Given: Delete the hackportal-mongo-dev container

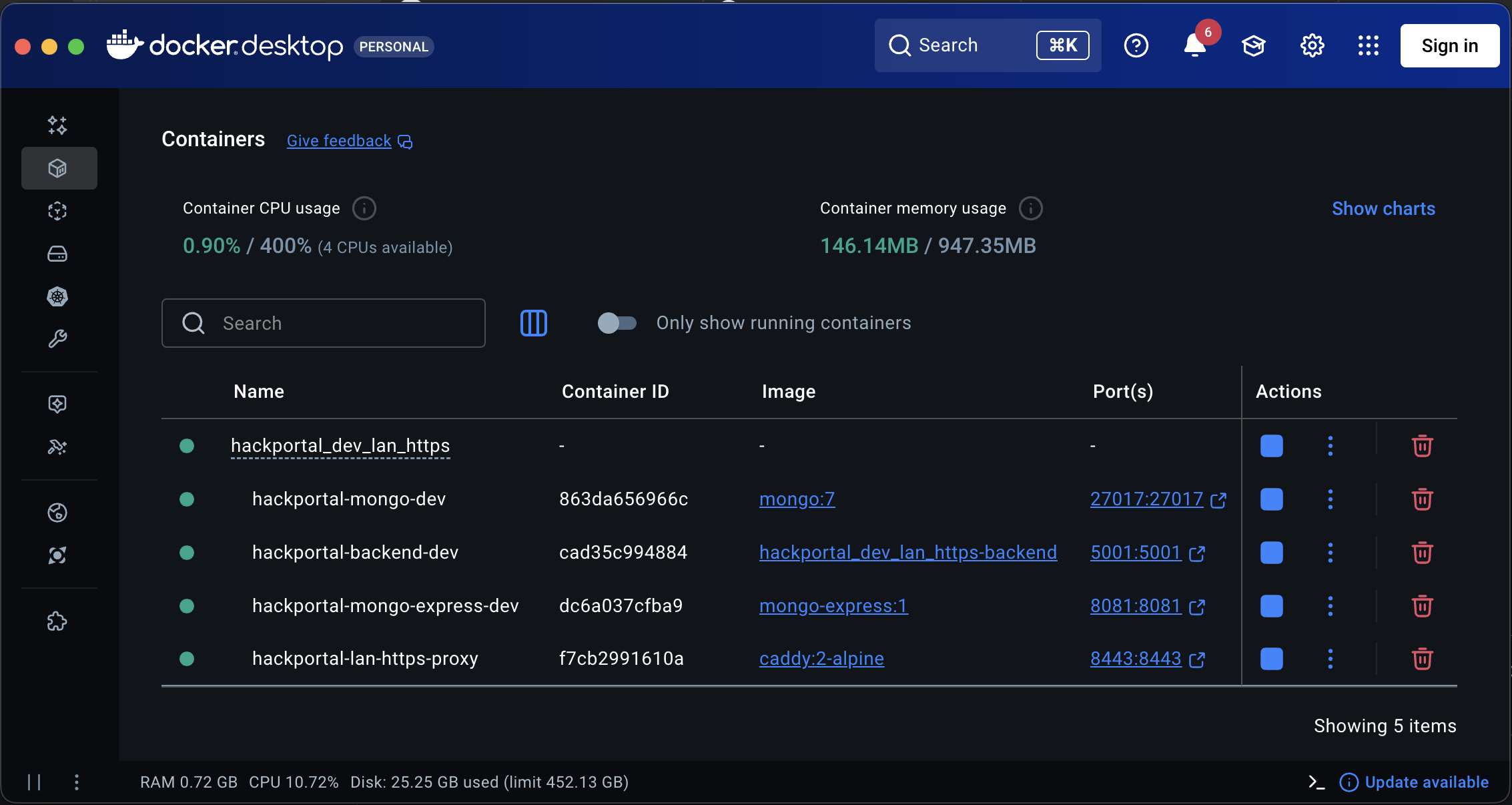Looking at the screenshot, I should pos(1422,499).
